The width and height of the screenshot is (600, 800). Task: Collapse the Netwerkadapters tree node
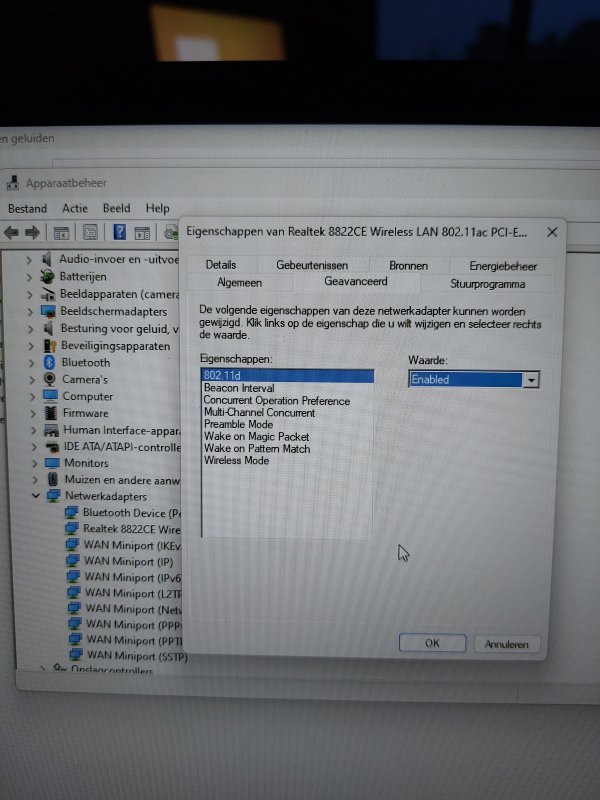click(36, 496)
